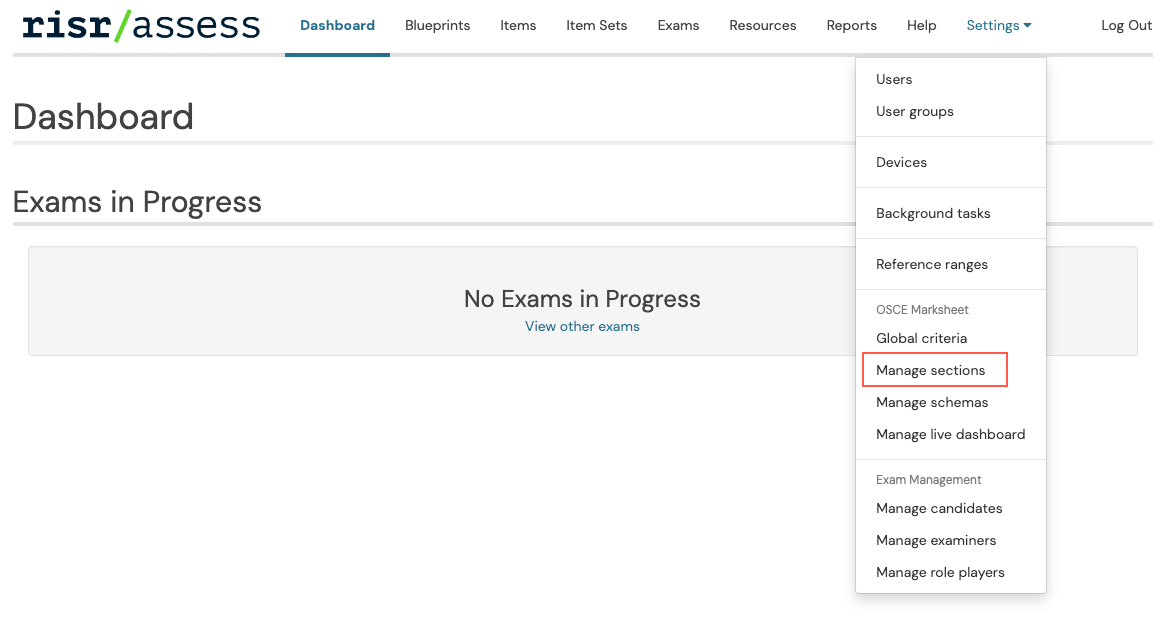The width and height of the screenshot is (1170, 622).
Task: Select Global criteria under OSCE Marksheet
Action: coord(921,337)
